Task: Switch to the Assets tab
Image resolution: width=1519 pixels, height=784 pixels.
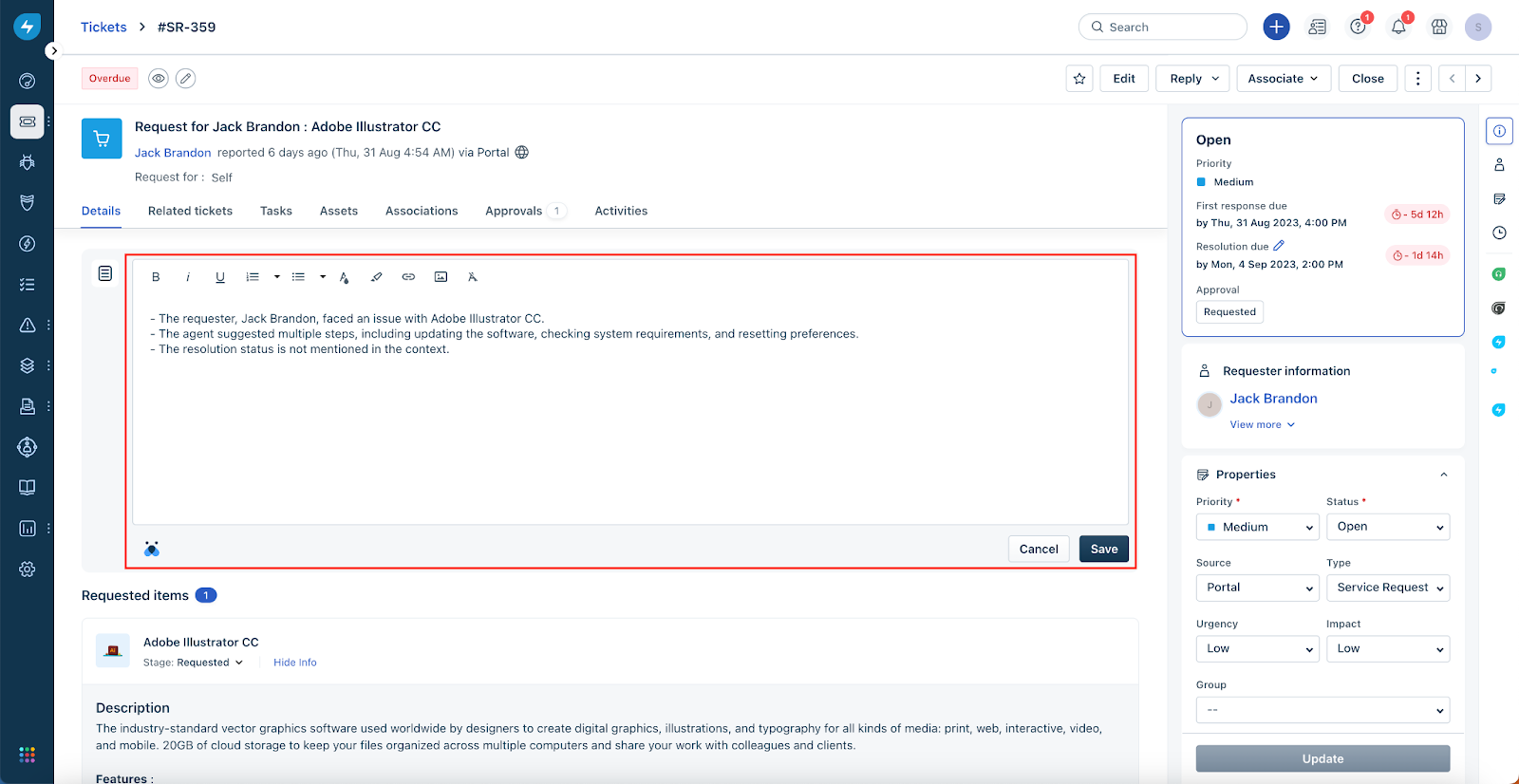Action: (339, 211)
